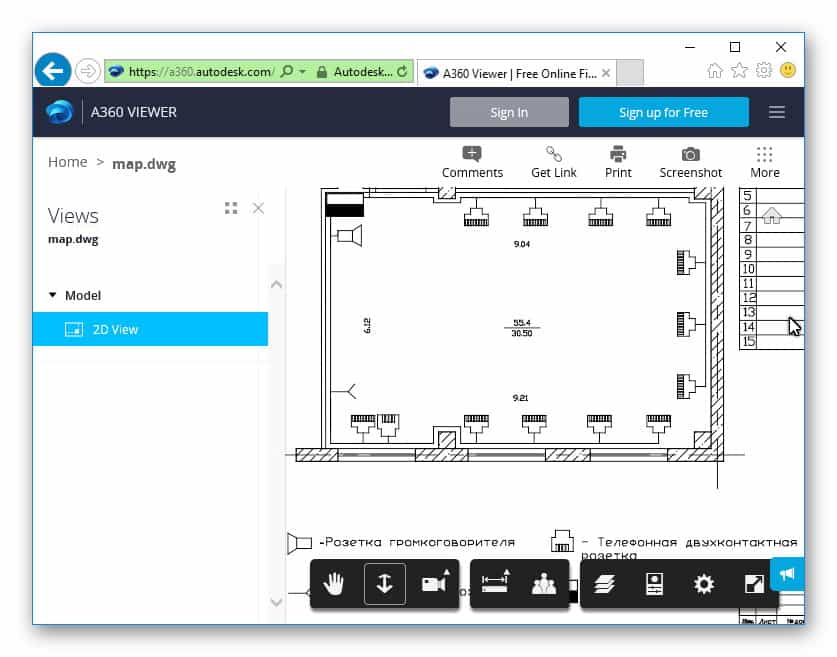The width and height of the screenshot is (837, 657).
Task: Click Get Link to share
Action: 553,162
